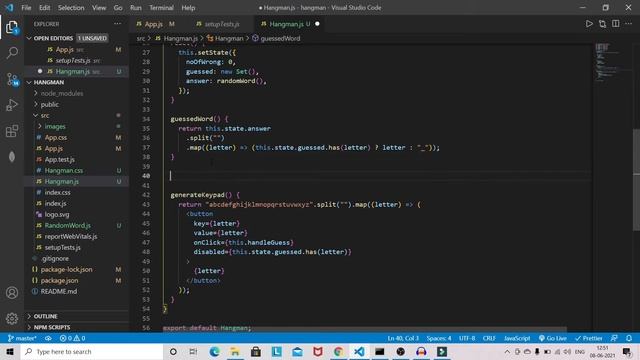Split the editor to the right

coord(616,24)
